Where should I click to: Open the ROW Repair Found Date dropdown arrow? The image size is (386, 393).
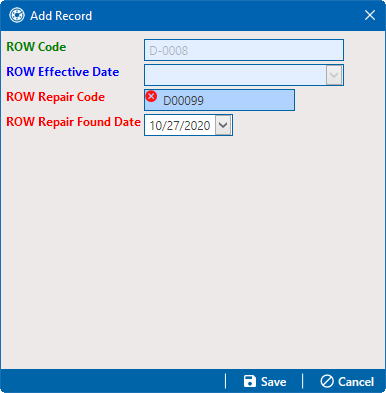pos(223,125)
